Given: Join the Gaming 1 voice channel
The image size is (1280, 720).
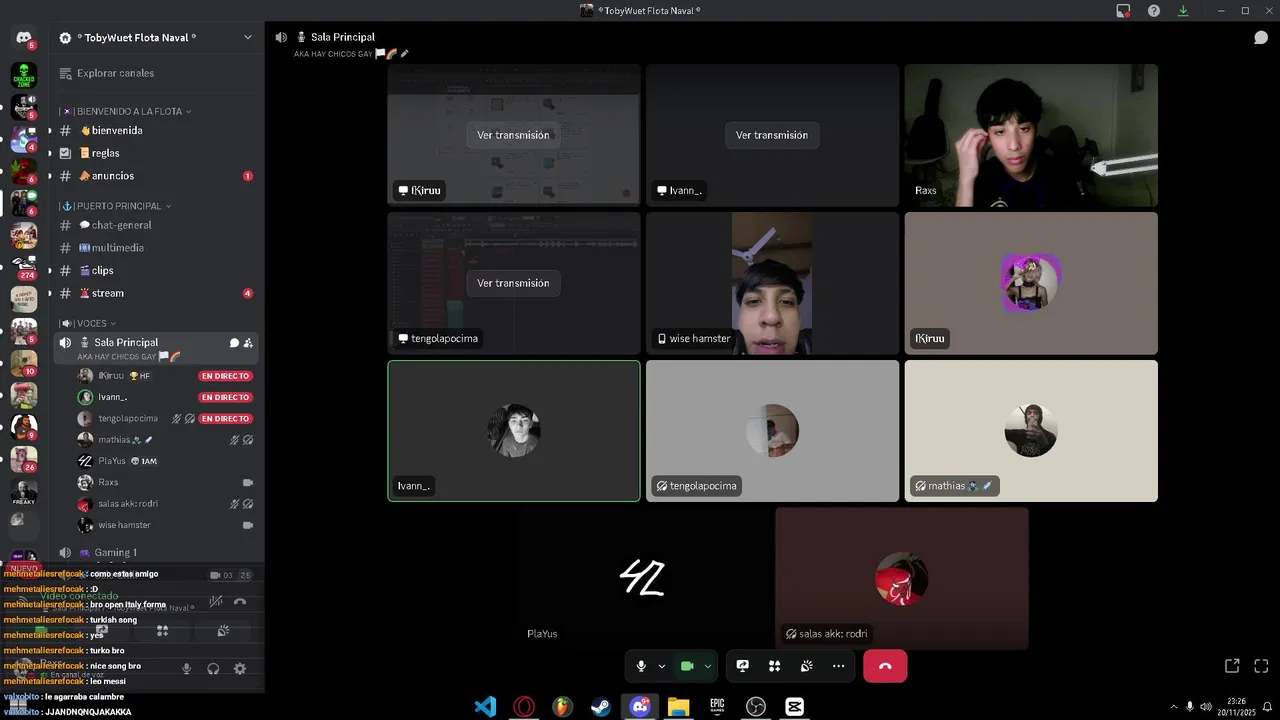Looking at the screenshot, I should pos(157,552).
